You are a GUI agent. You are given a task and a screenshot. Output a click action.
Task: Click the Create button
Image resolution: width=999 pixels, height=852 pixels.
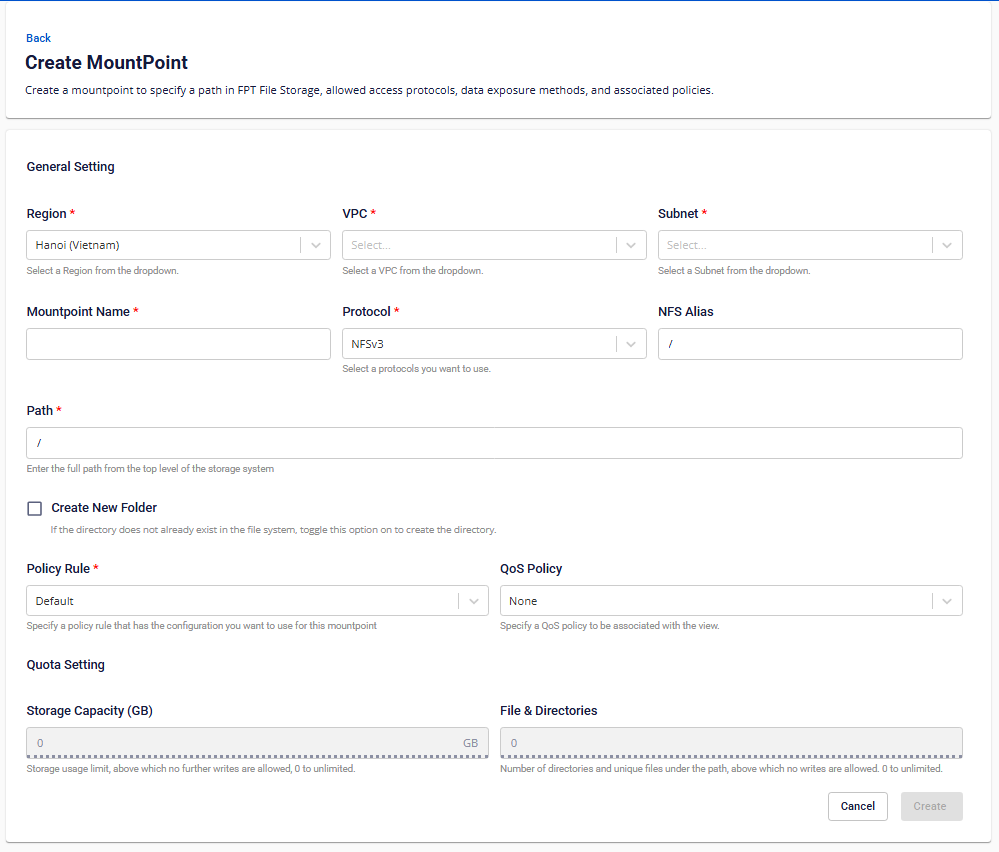[x=930, y=806]
